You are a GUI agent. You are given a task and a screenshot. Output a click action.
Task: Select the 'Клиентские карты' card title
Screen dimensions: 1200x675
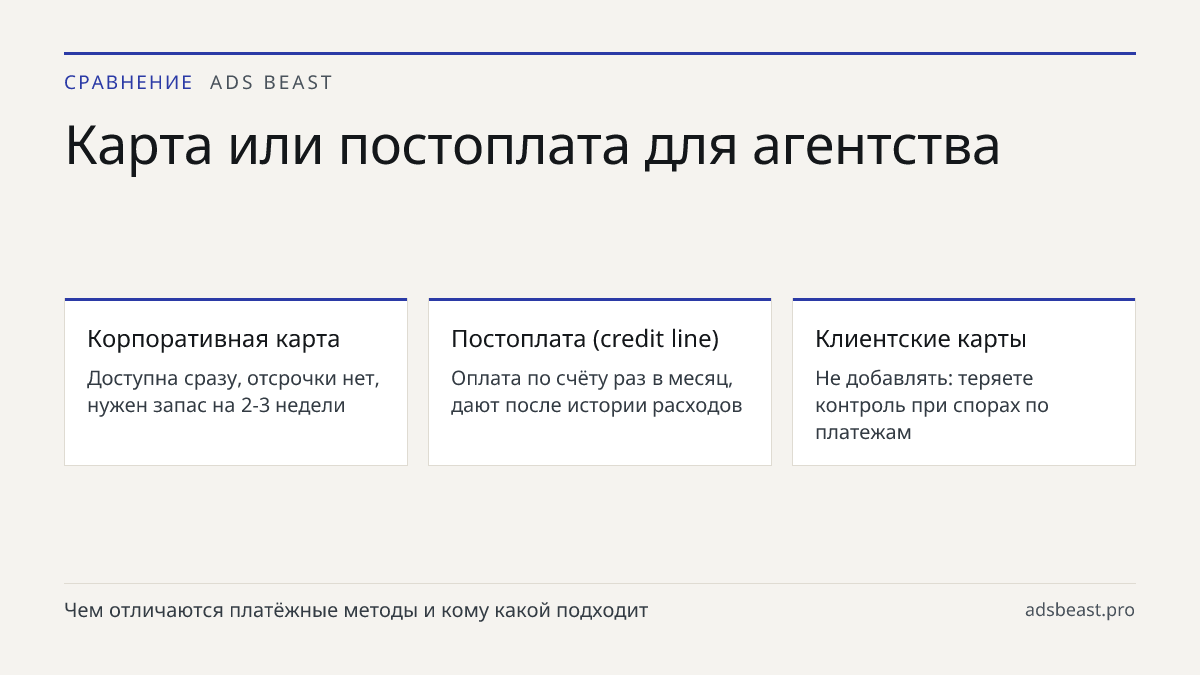click(921, 339)
